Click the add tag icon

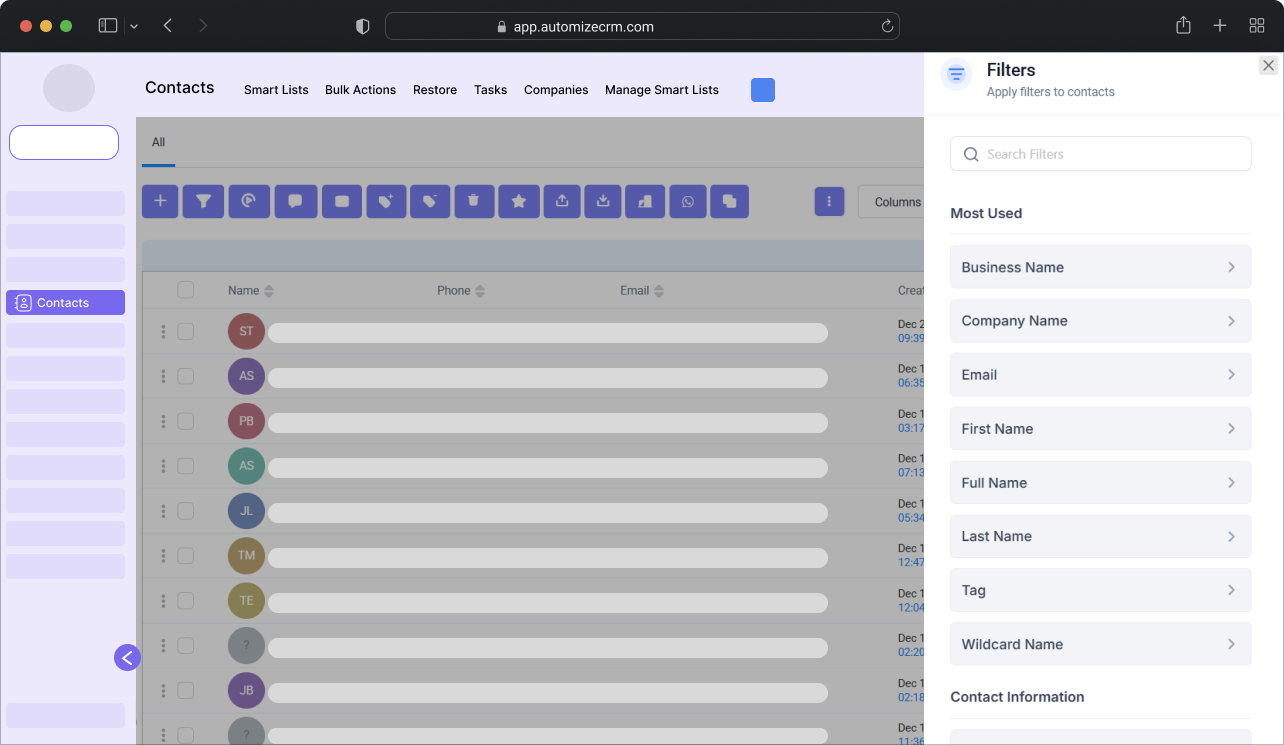pyautogui.click(x=386, y=201)
